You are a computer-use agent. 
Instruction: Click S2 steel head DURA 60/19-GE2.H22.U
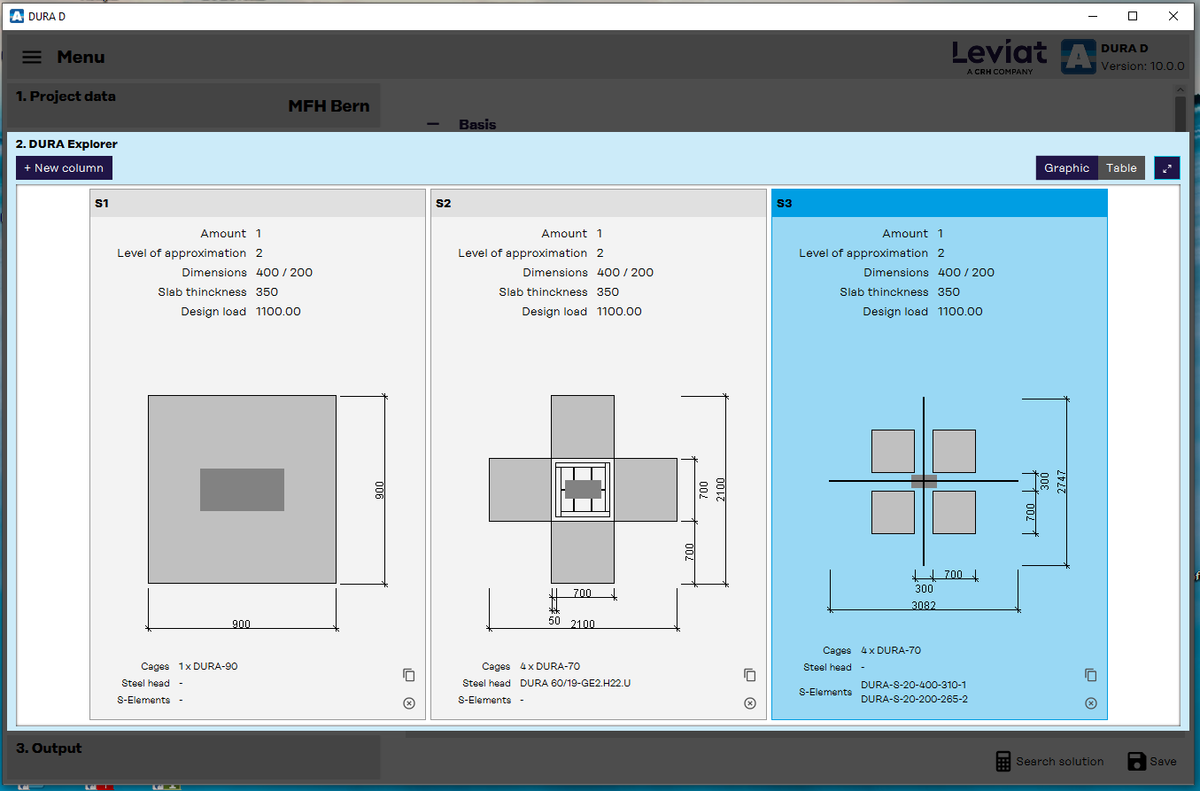(576, 683)
